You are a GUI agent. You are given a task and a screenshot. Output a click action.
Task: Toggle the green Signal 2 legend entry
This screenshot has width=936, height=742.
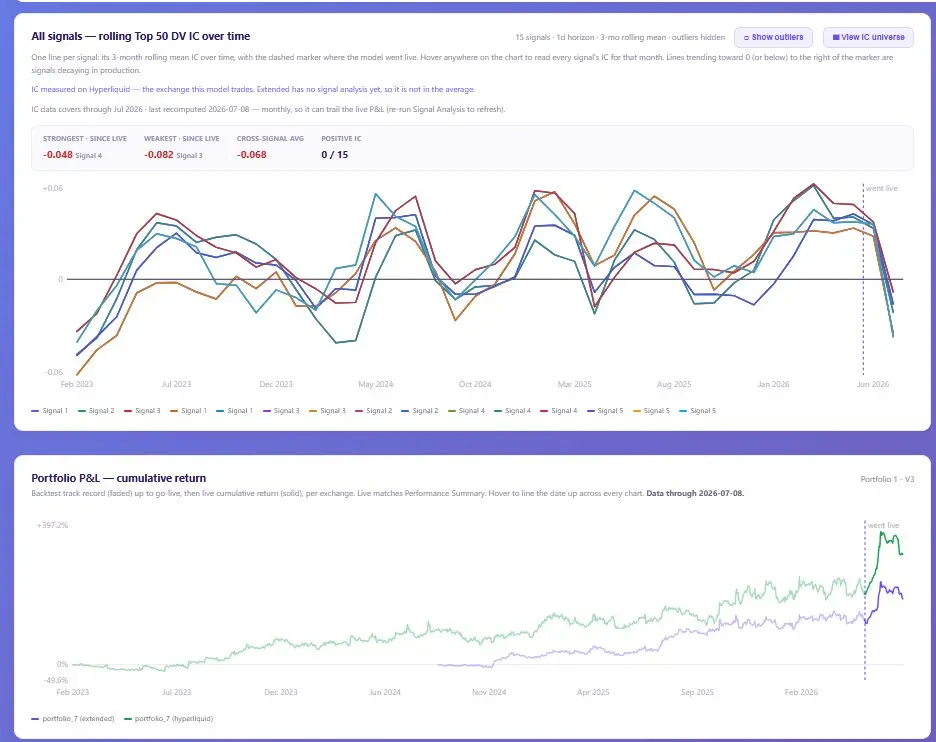[96, 411]
